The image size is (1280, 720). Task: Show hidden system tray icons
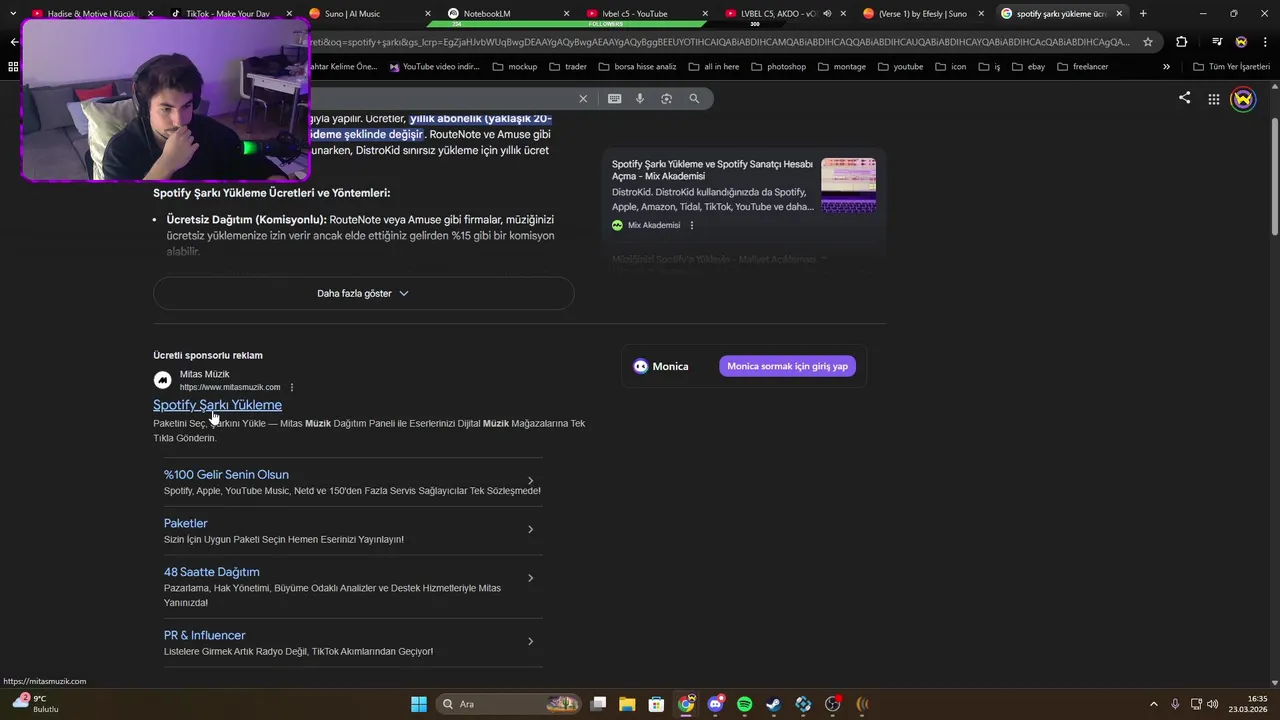(1153, 704)
